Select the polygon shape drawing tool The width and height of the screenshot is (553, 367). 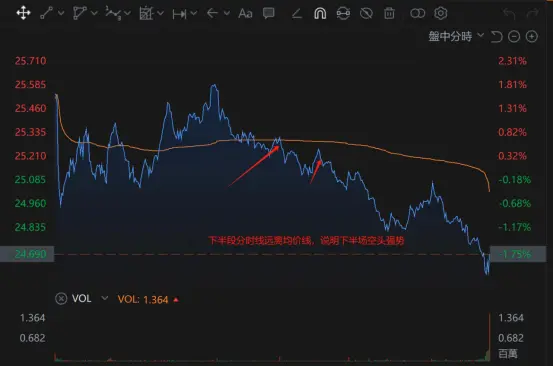(79, 13)
